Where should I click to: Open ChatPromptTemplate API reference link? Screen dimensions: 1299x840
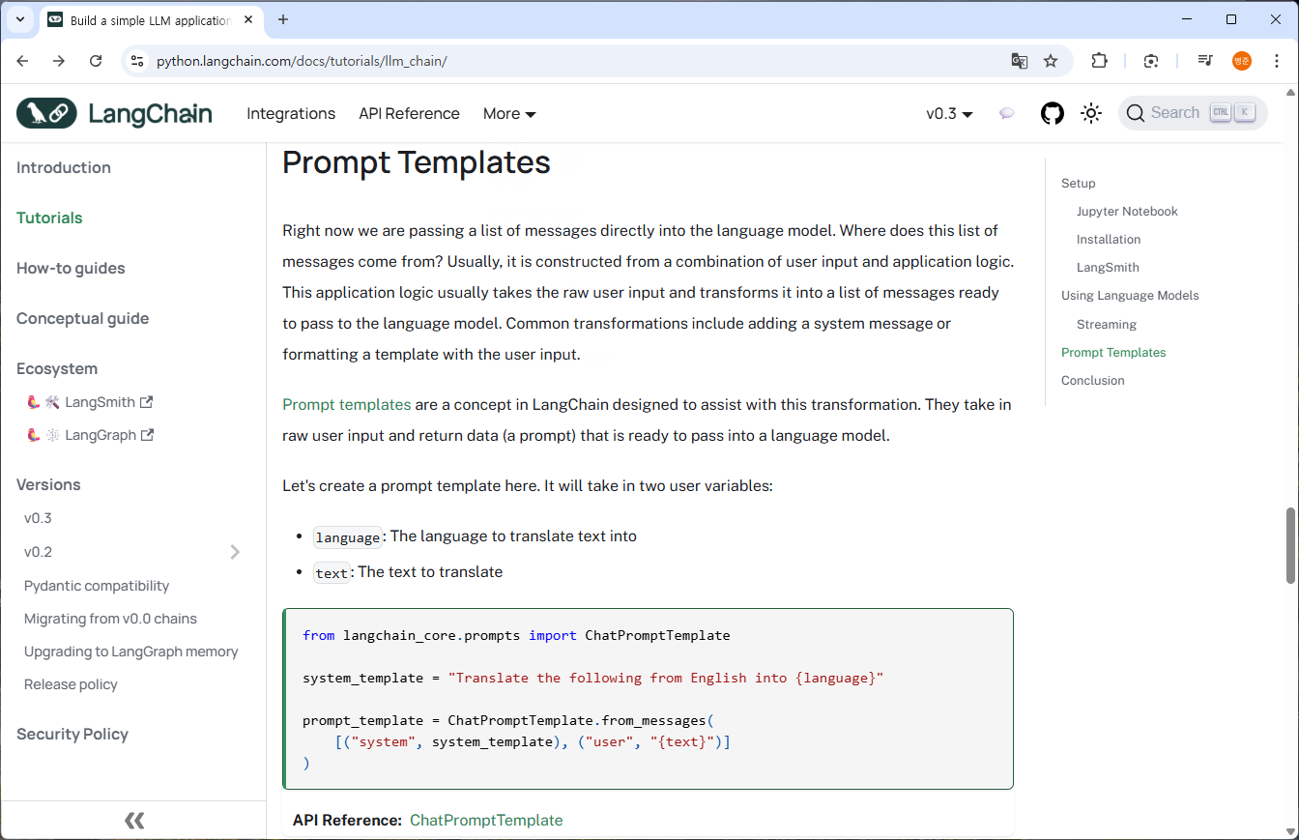click(486, 820)
